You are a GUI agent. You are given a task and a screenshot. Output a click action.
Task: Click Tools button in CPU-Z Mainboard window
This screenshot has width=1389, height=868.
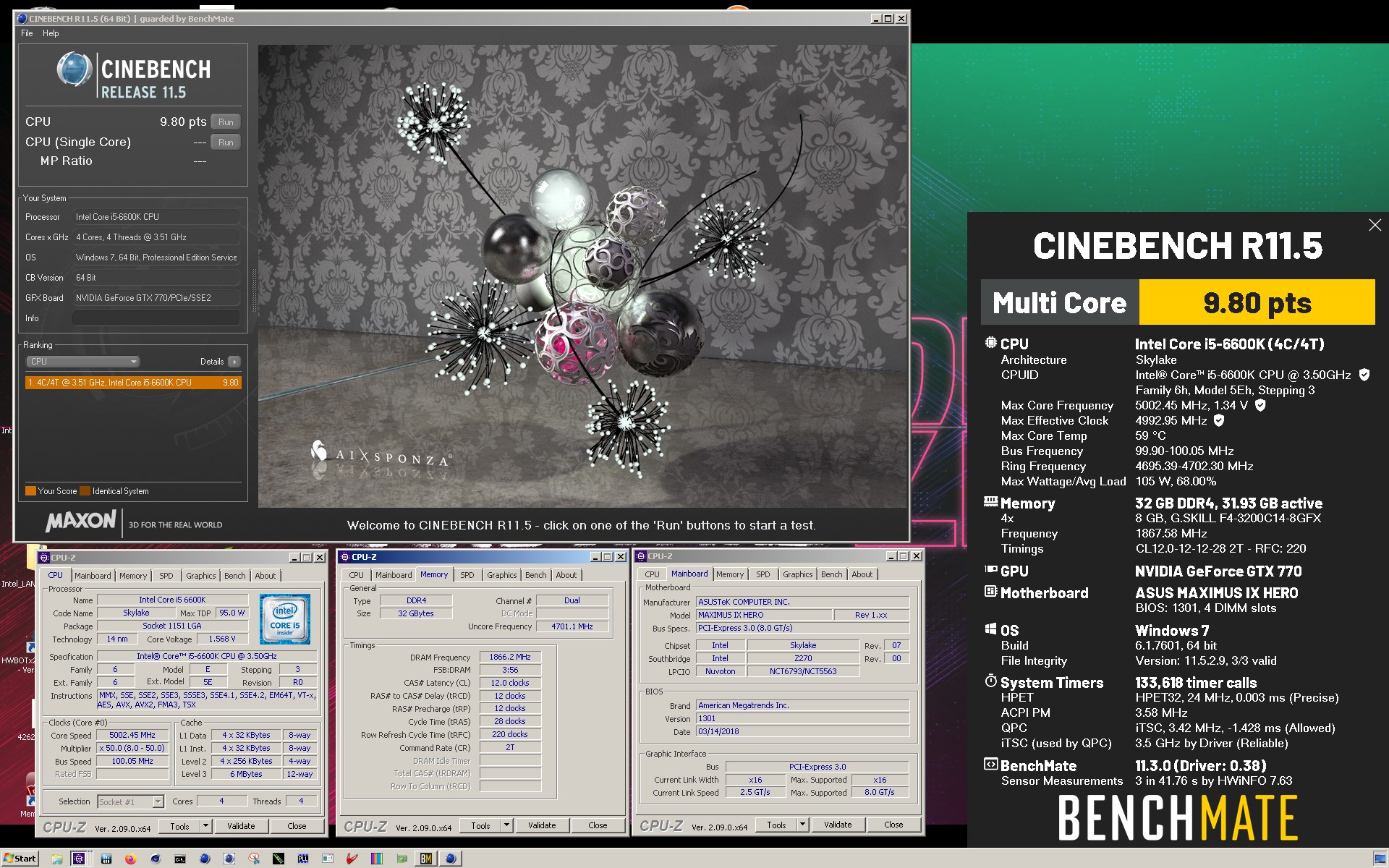click(x=776, y=825)
